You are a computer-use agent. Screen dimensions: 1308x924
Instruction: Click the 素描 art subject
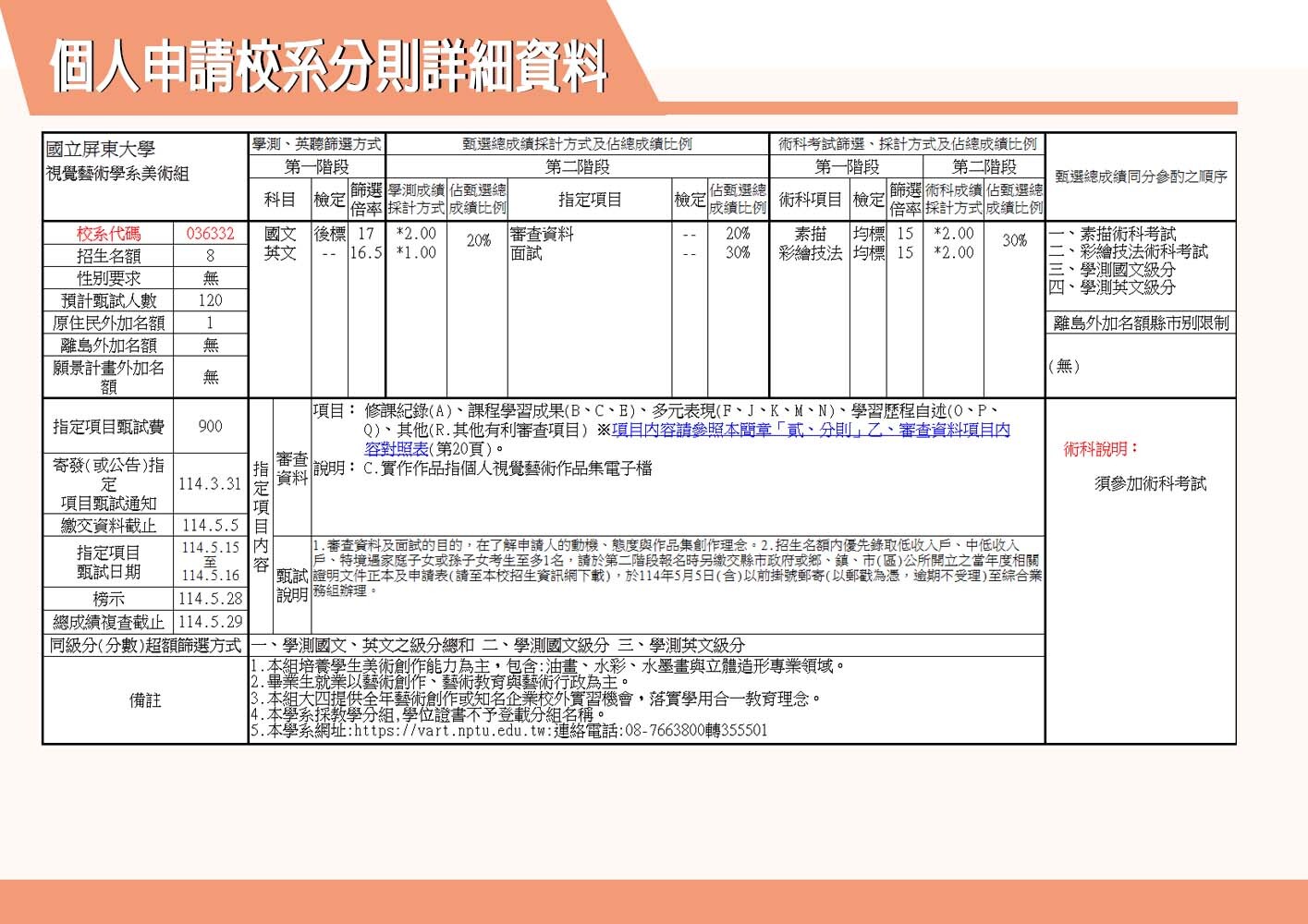[810, 235]
